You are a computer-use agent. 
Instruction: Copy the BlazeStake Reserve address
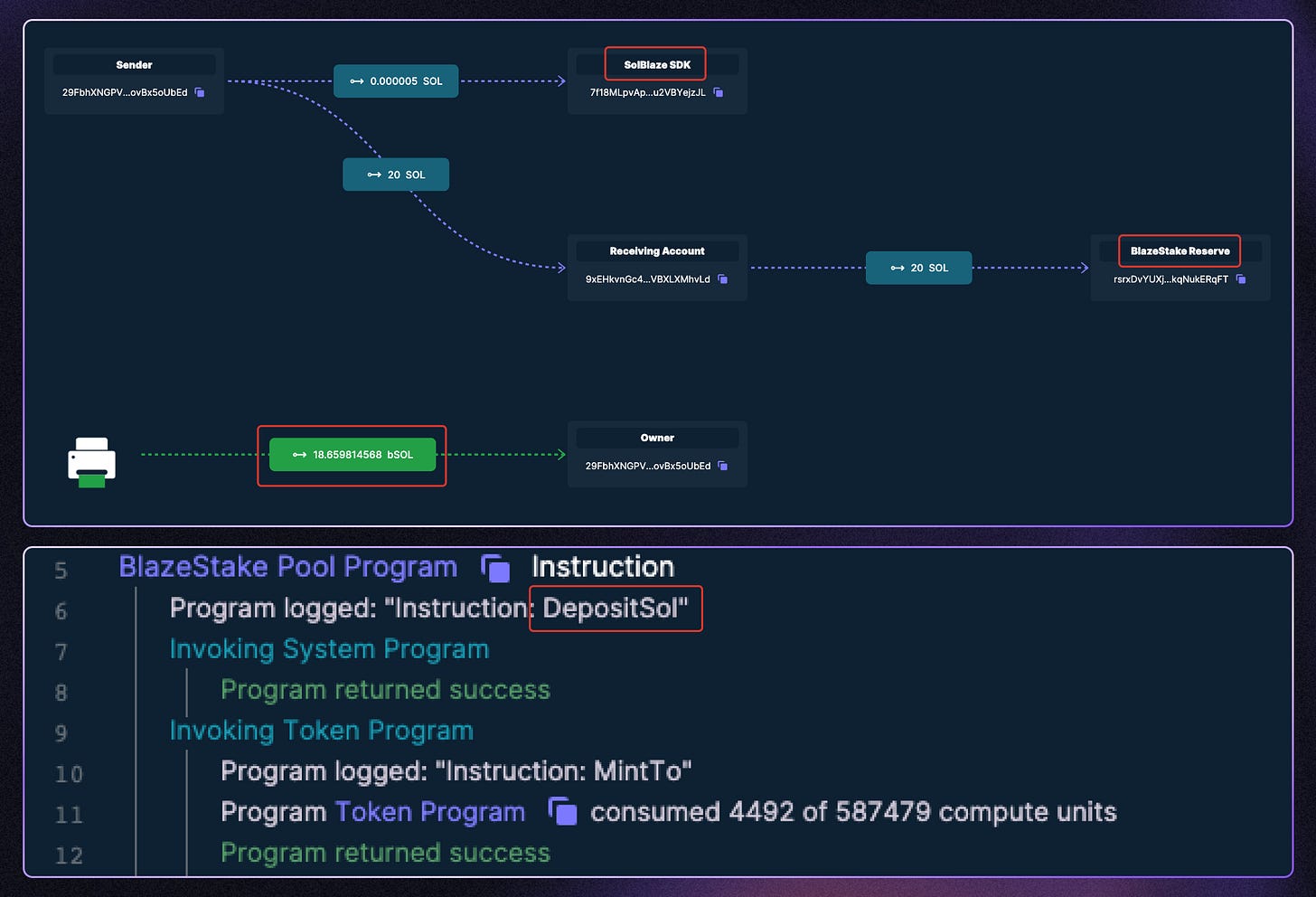pos(1241,279)
